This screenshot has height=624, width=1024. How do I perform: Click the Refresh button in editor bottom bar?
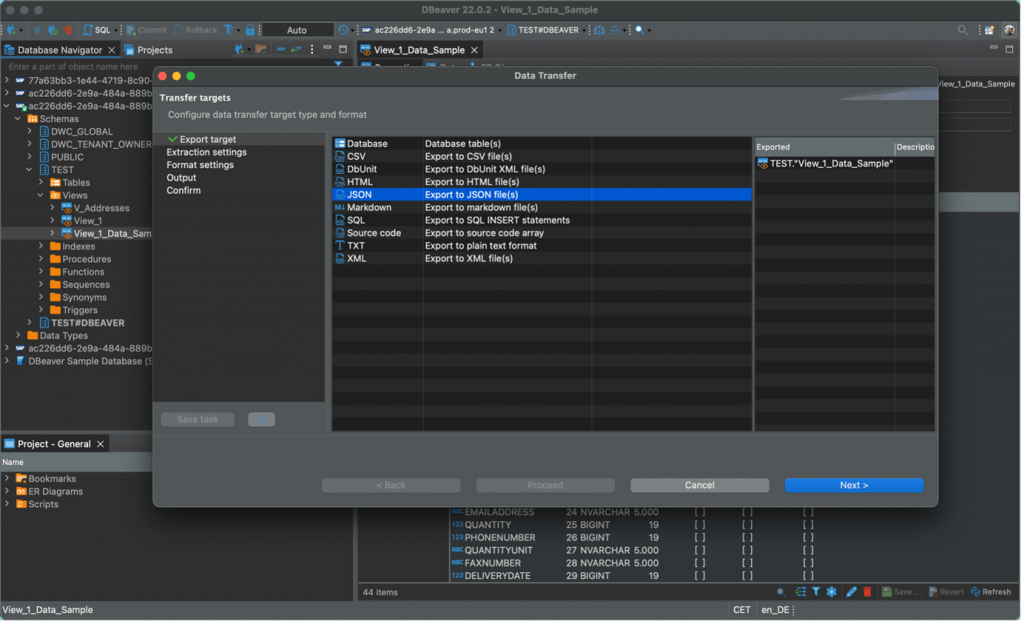pos(991,593)
